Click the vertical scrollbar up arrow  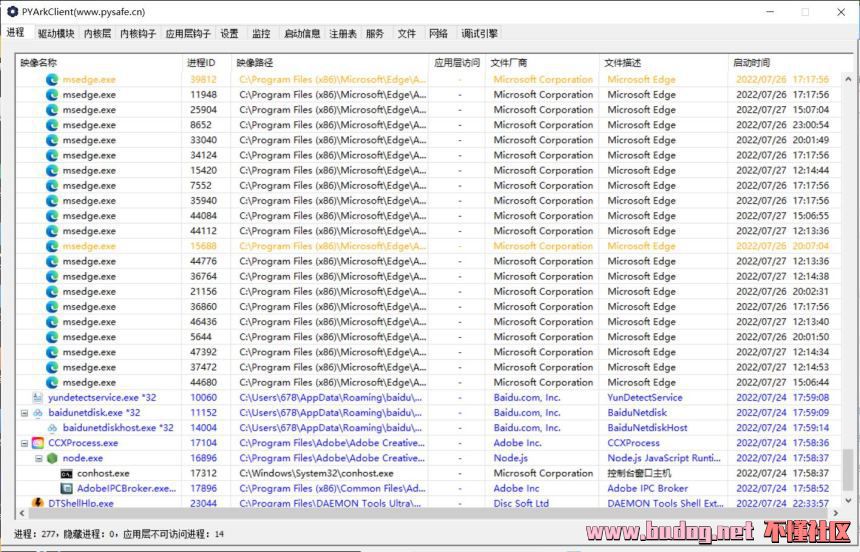(x=848, y=79)
